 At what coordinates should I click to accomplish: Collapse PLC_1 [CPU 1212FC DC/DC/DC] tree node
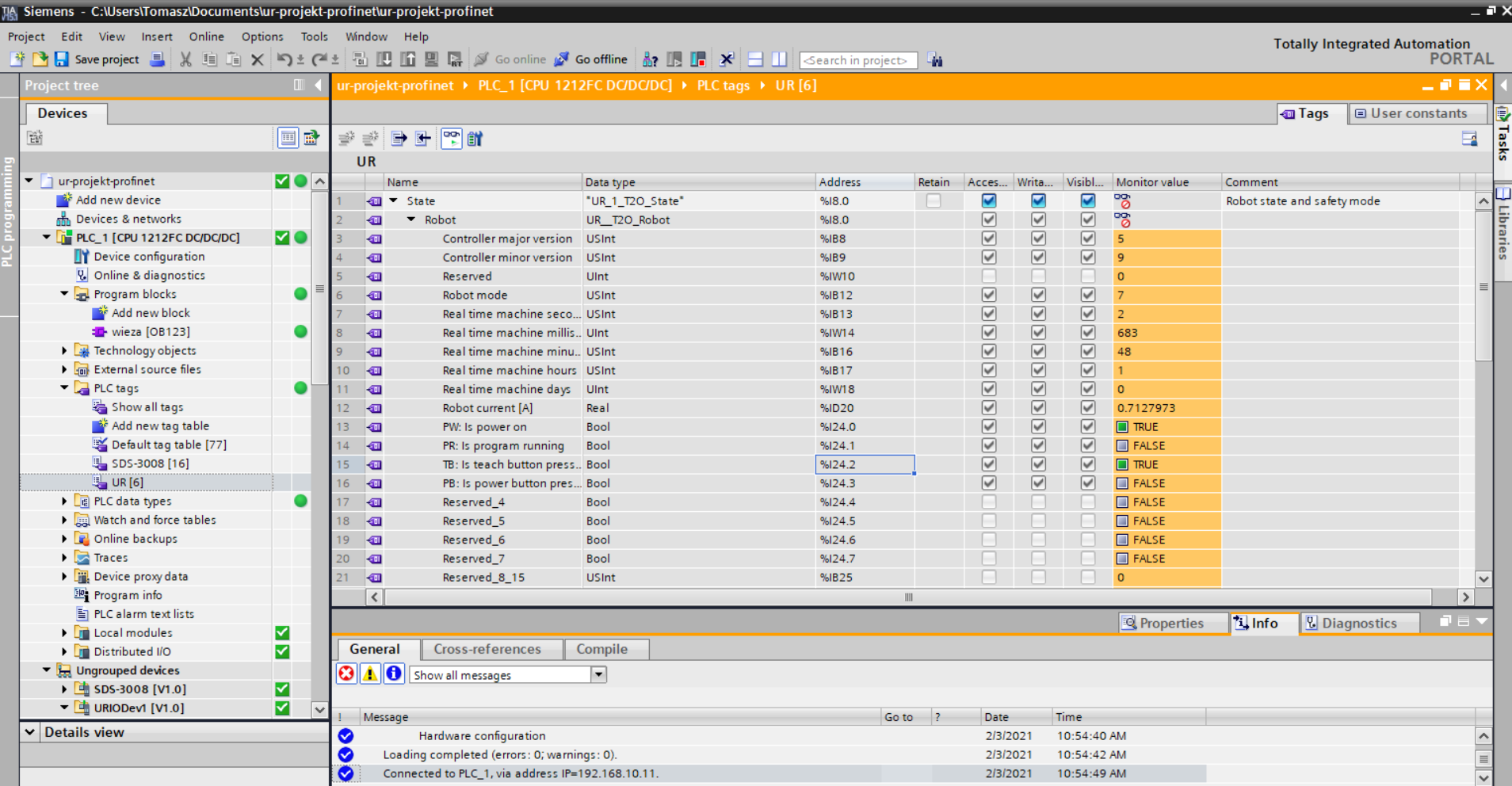(46, 237)
